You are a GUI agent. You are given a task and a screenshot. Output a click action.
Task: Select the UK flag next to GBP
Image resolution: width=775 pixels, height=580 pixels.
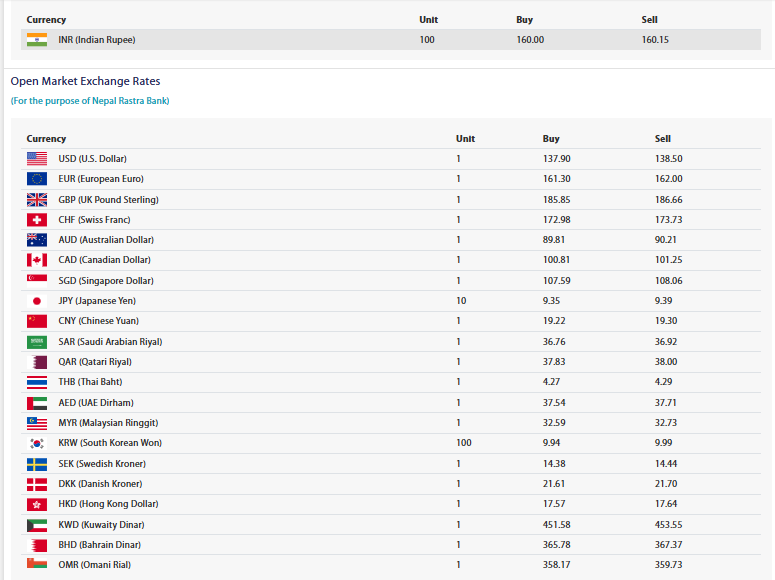(37, 200)
